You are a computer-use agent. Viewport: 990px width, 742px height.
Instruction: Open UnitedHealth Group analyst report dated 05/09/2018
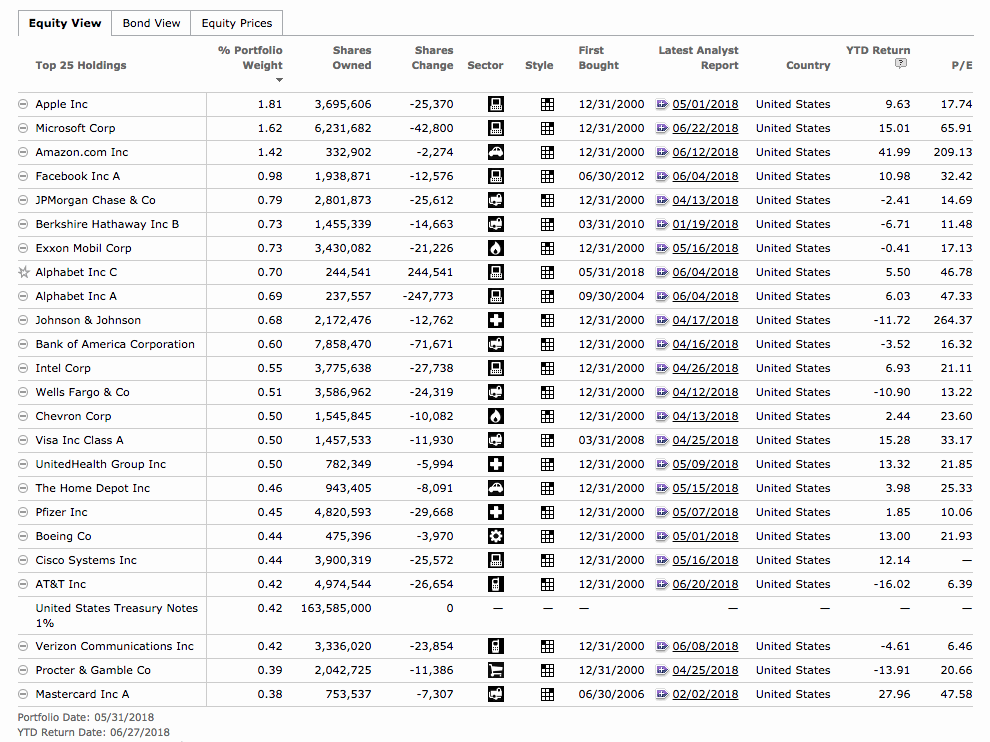tap(705, 464)
